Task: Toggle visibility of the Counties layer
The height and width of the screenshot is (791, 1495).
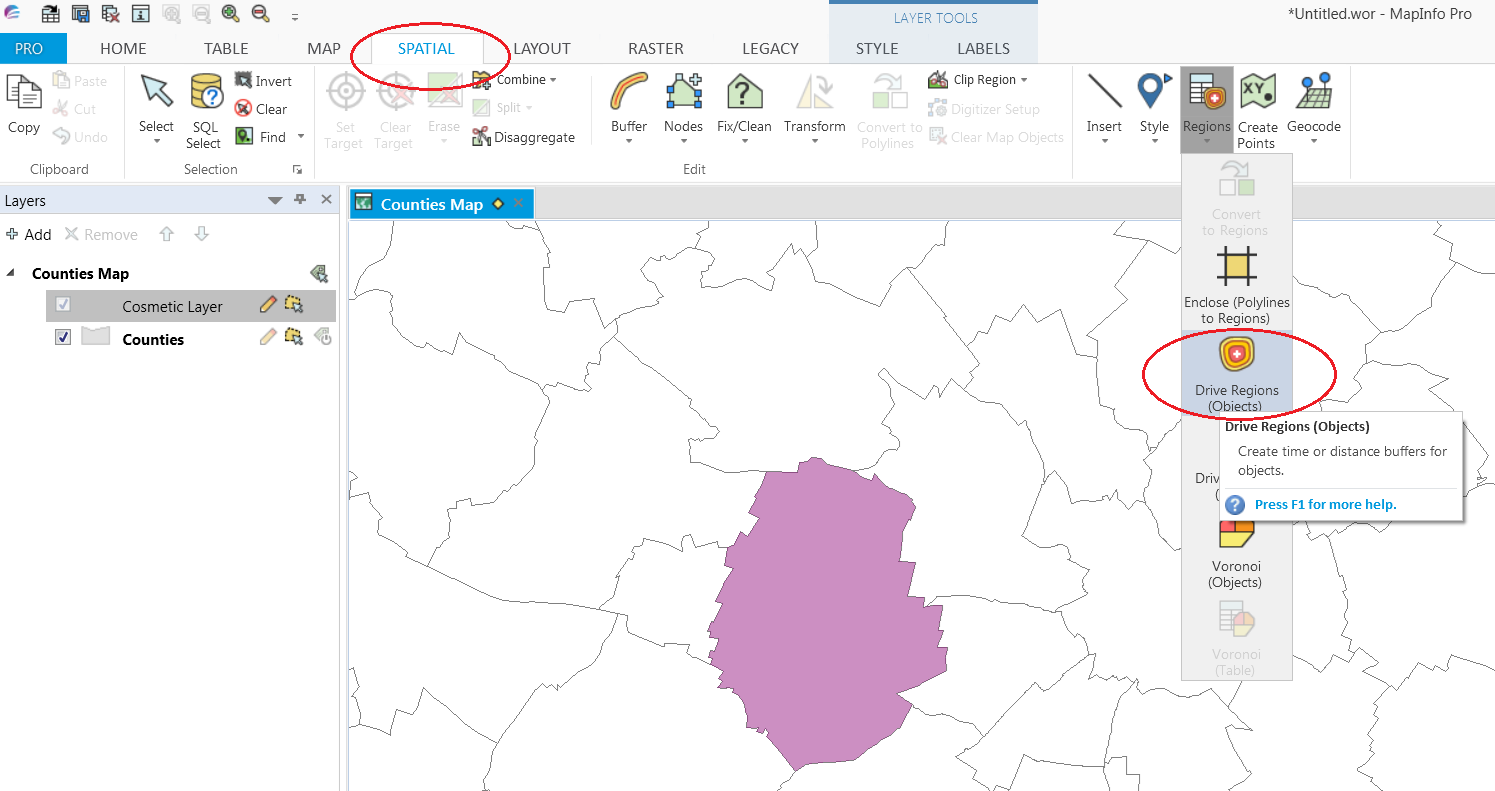Action: (62, 337)
